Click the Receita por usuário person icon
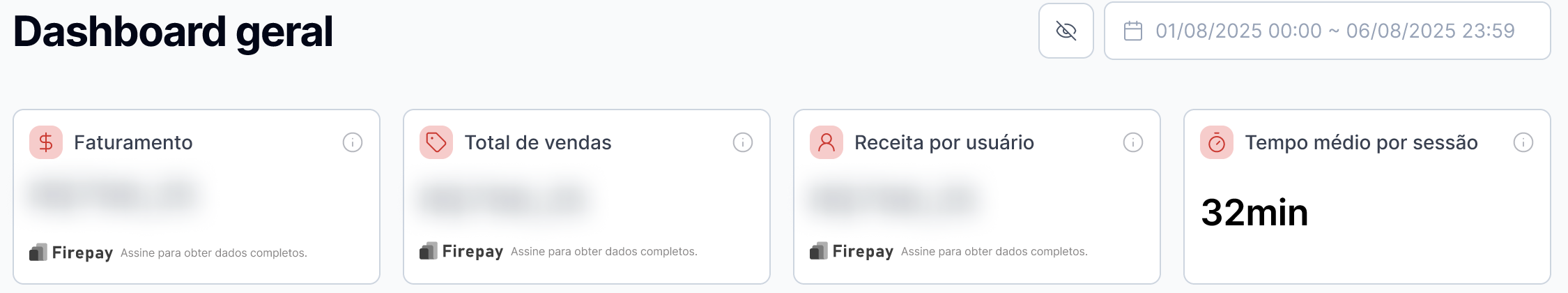This screenshot has width=1568, height=293. click(x=827, y=142)
